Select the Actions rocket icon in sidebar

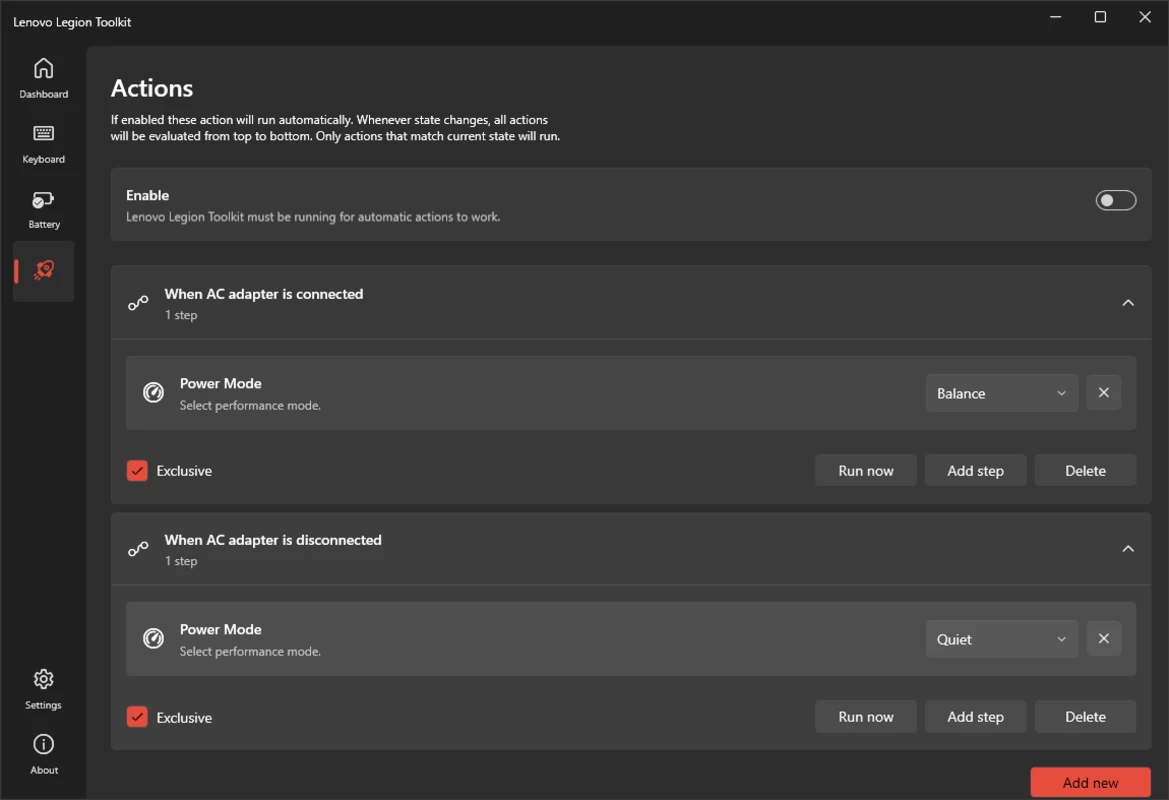(44, 270)
